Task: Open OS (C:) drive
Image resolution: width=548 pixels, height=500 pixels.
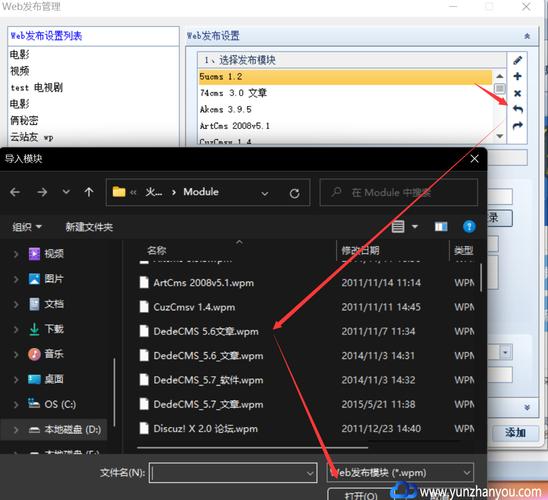Action: click(x=52, y=404)
